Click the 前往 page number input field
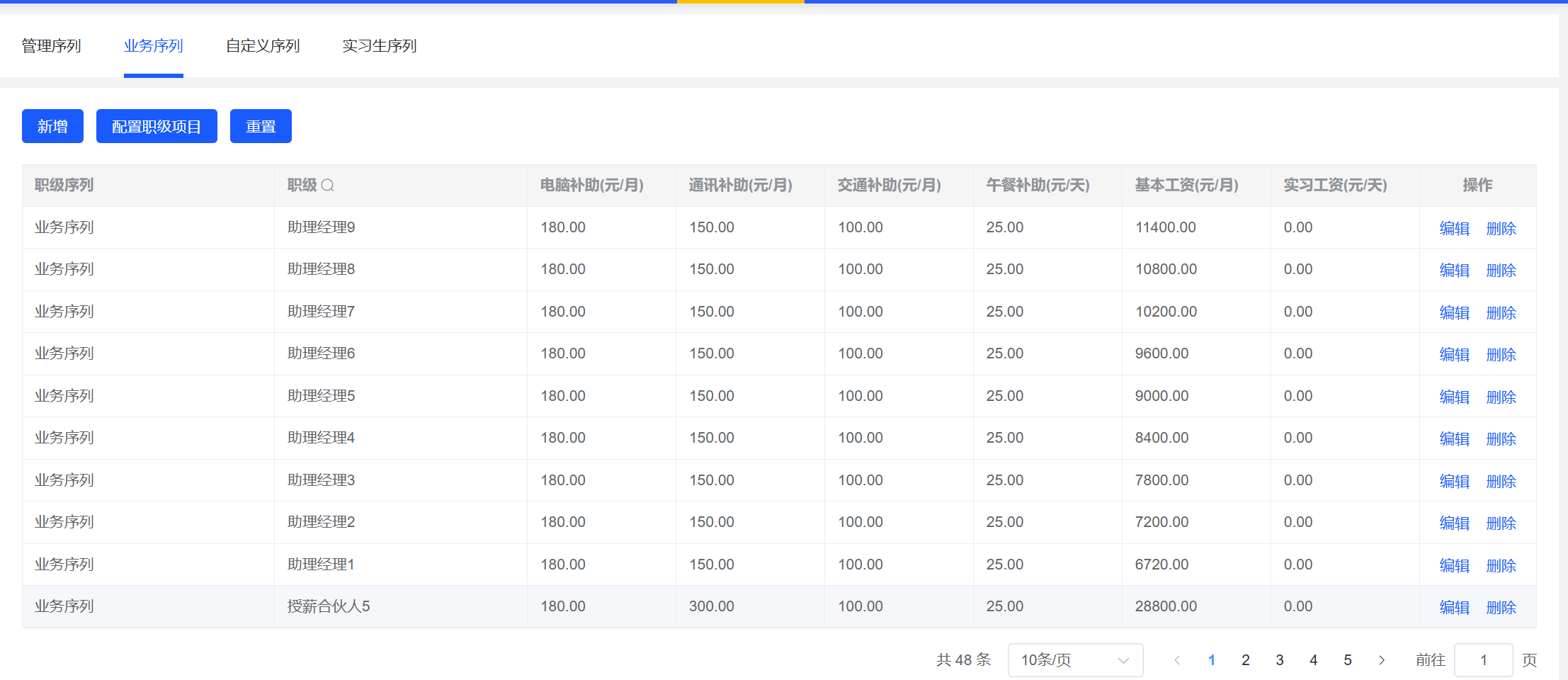The width and height of the screenshot is (1568, 680). click(1483, 660)
